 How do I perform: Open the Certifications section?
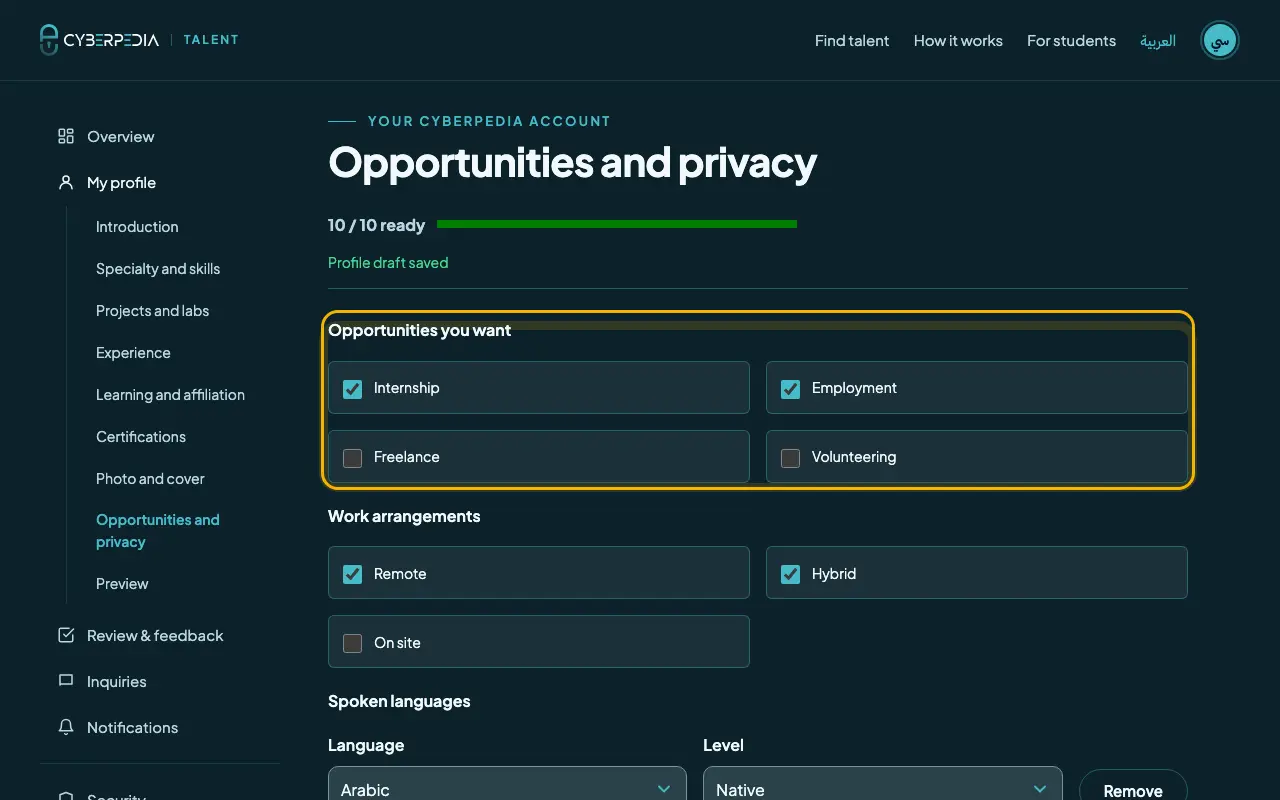(141, 437)
